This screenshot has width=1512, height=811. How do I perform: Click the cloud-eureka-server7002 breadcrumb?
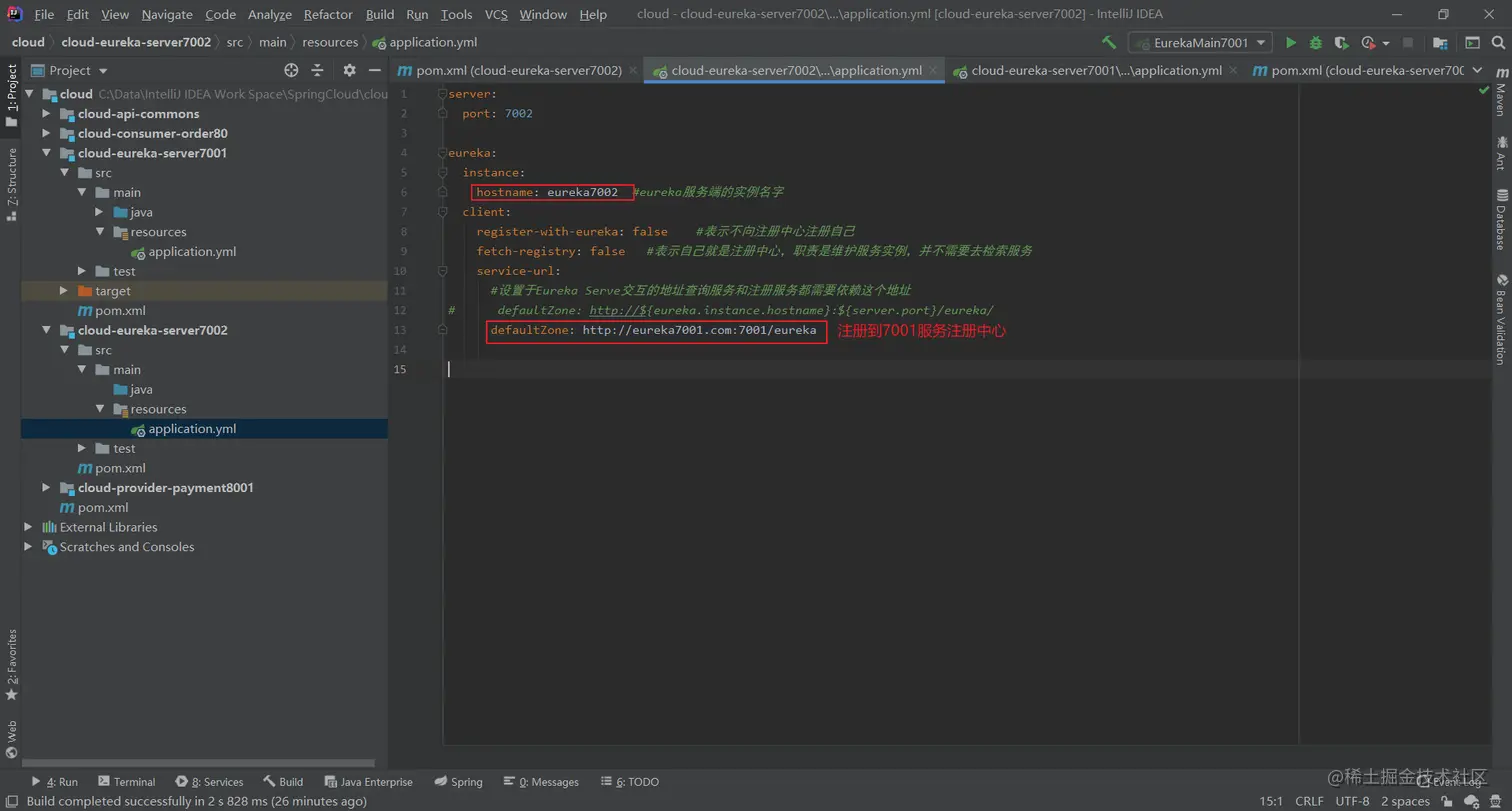click(x=136, y=42)
